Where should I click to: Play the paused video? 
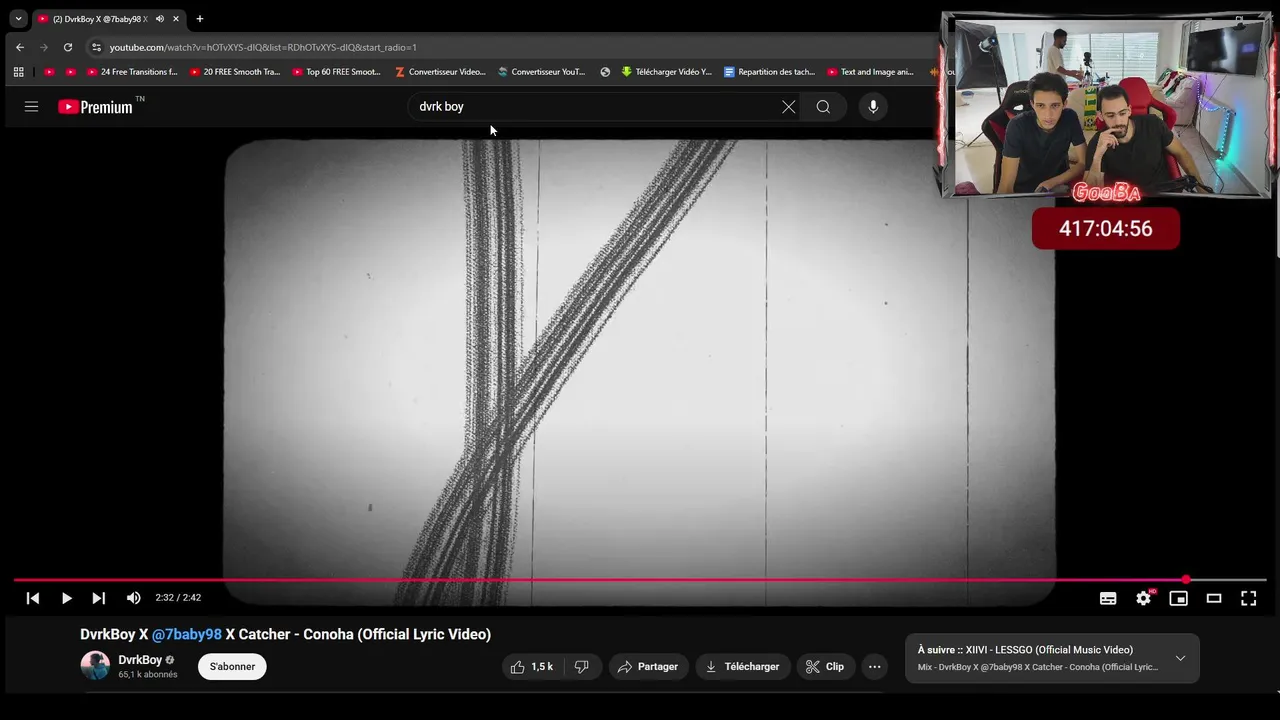tap(66, 598)
